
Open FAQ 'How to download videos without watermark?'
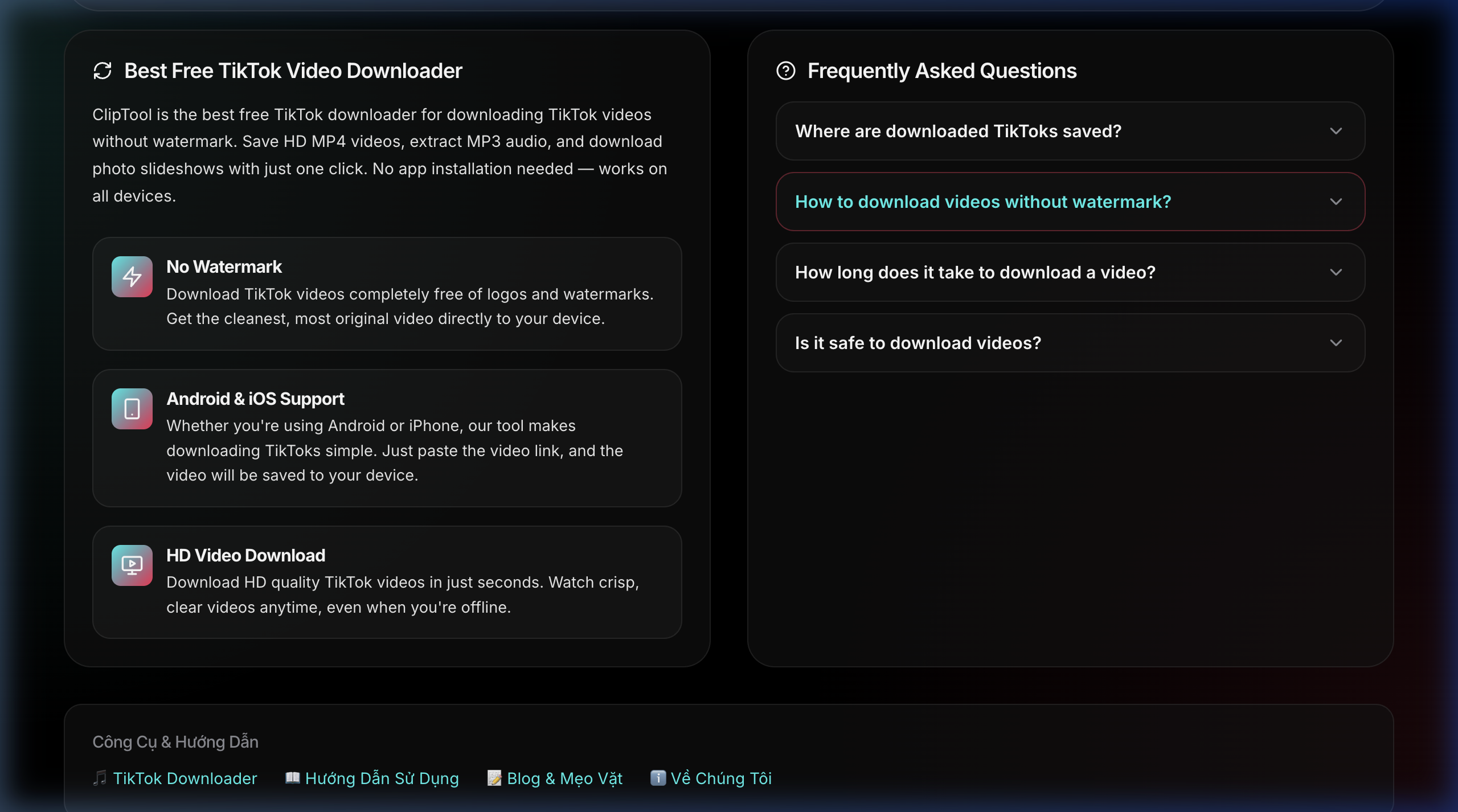tap(1070, 202)
